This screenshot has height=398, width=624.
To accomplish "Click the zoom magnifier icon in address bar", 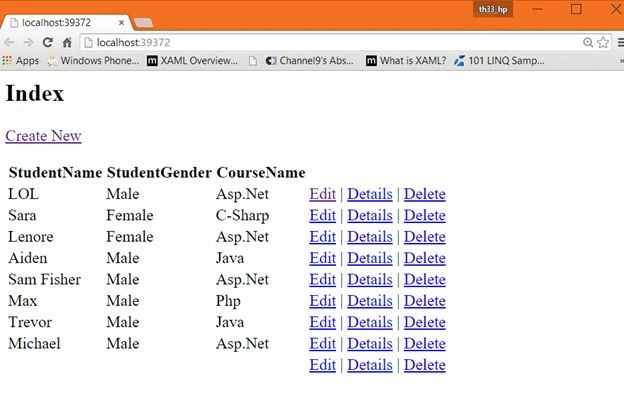I will click(x=588, y=42).
